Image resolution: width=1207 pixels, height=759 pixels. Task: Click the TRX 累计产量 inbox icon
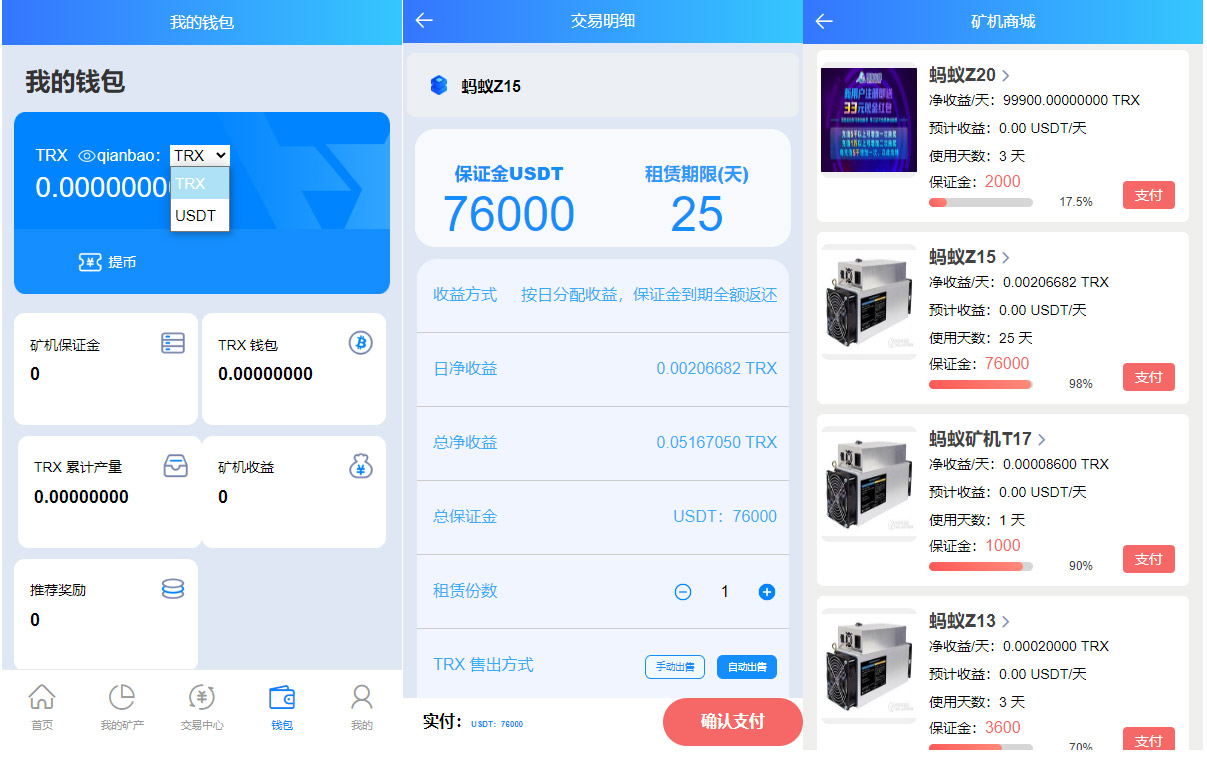tap(175, 466)
